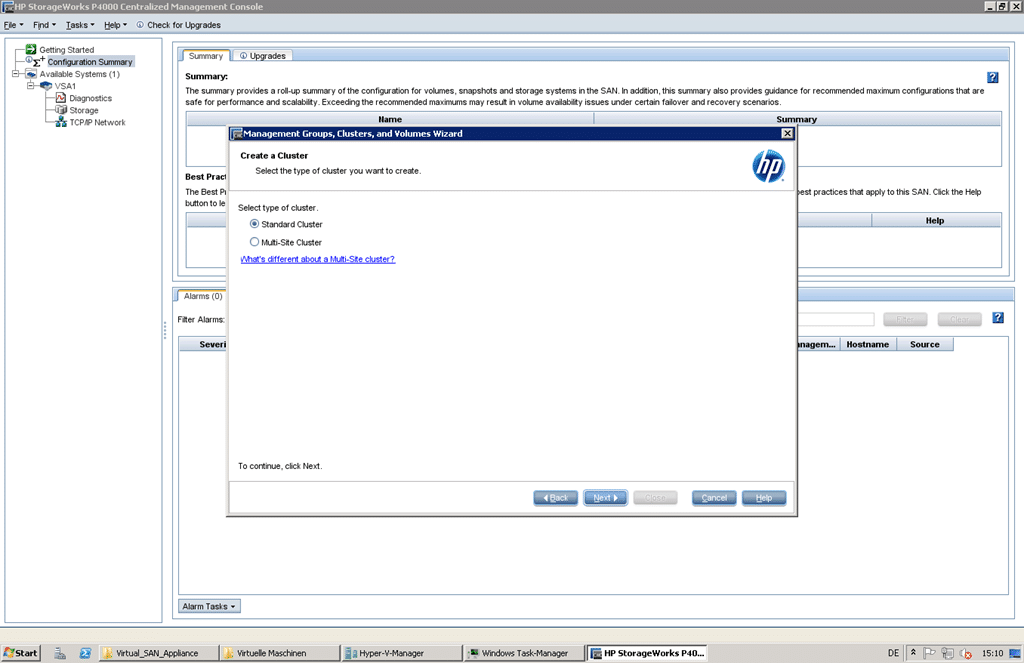Viewport: 1024px width, 663px height.
Task: Go Back in the cluster wizard
Action: (555, 498)
